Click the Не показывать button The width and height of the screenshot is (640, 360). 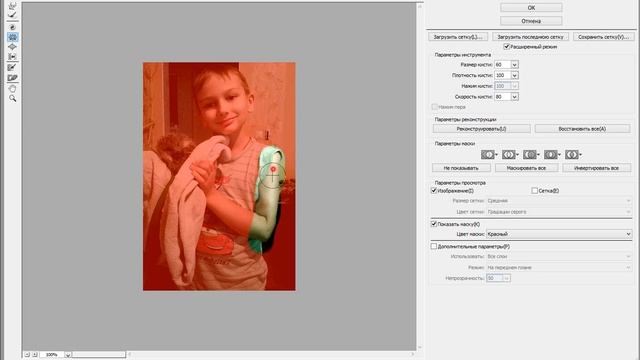click(x=461, y=168)
